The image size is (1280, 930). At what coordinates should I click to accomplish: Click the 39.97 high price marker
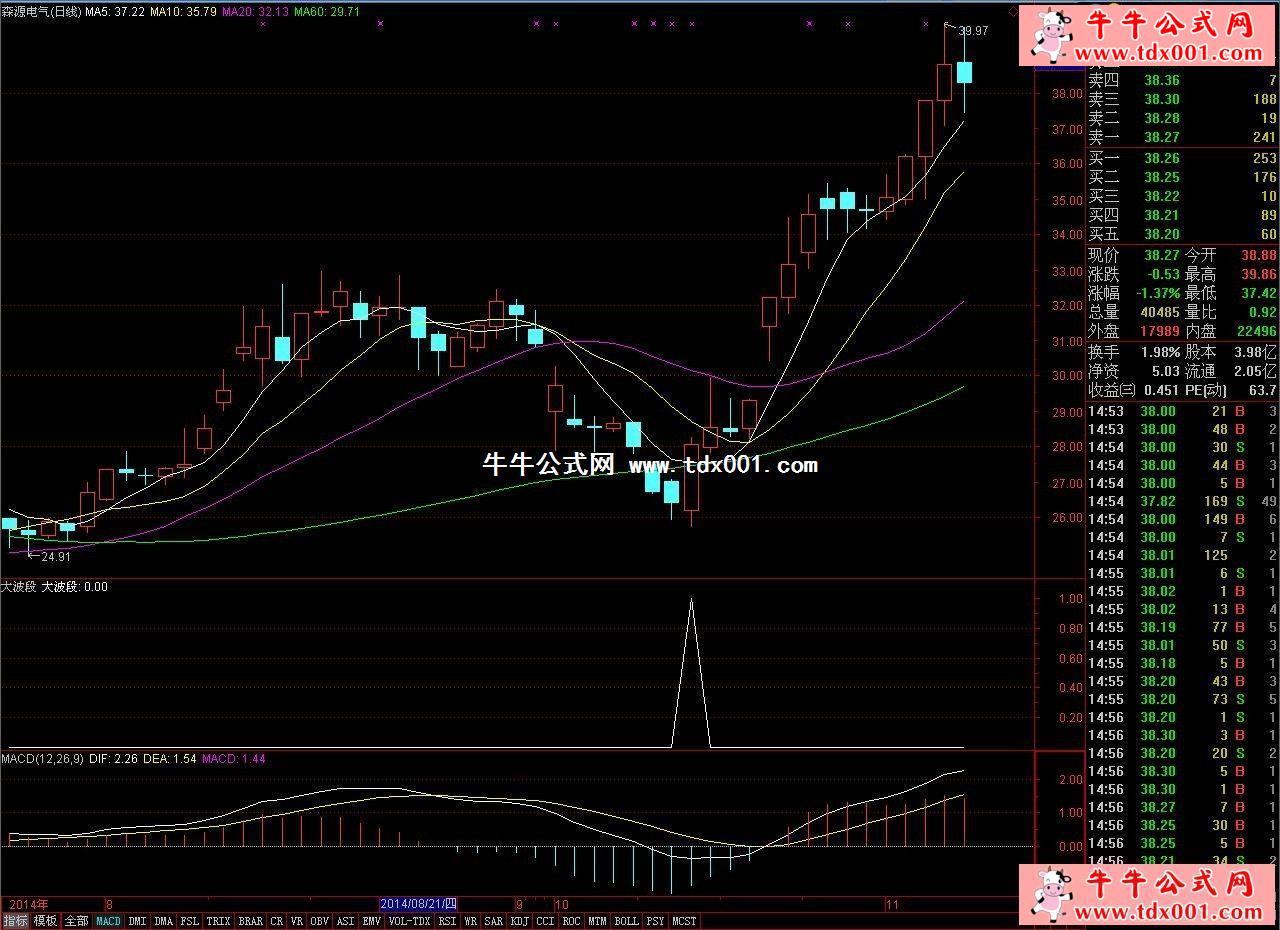[x=972, y=31]
